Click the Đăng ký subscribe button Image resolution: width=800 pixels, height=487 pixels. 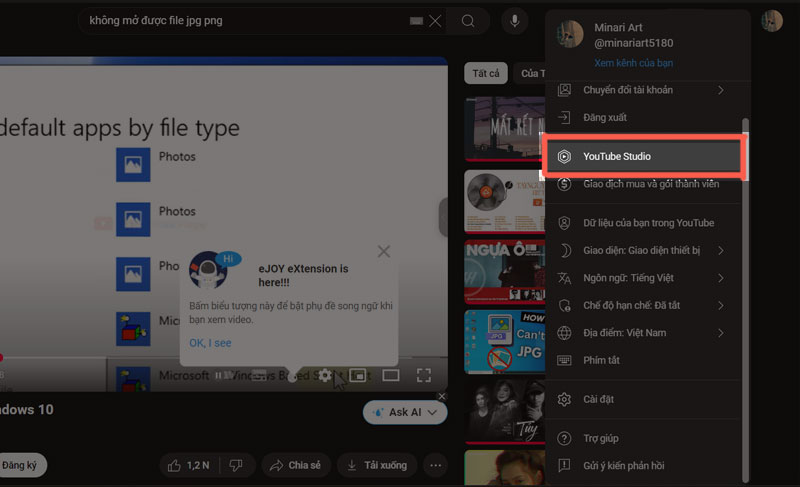click(x=20, y=466)
